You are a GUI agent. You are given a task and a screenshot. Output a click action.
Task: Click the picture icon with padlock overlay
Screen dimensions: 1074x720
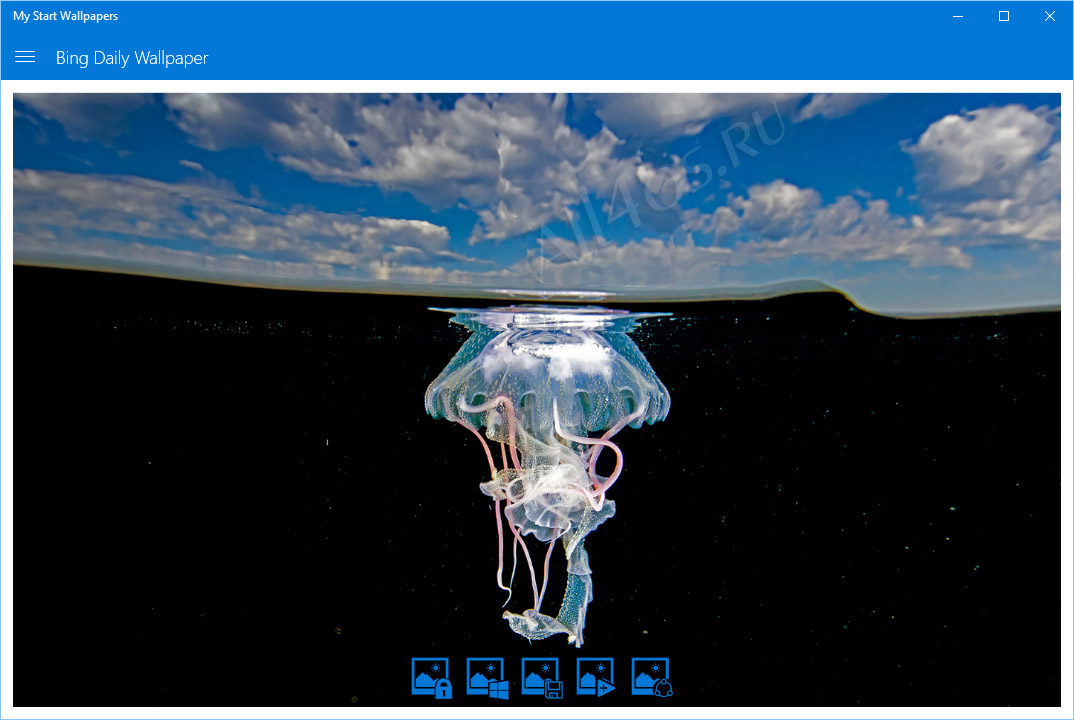coord(432,678)
